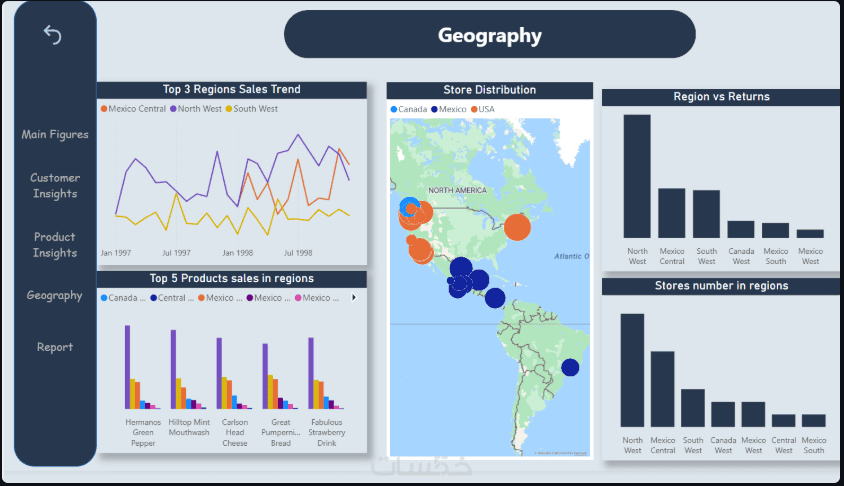Click the back arrow icon in sidebar
The width and height of the screenshot is (844, 486).
52,35
